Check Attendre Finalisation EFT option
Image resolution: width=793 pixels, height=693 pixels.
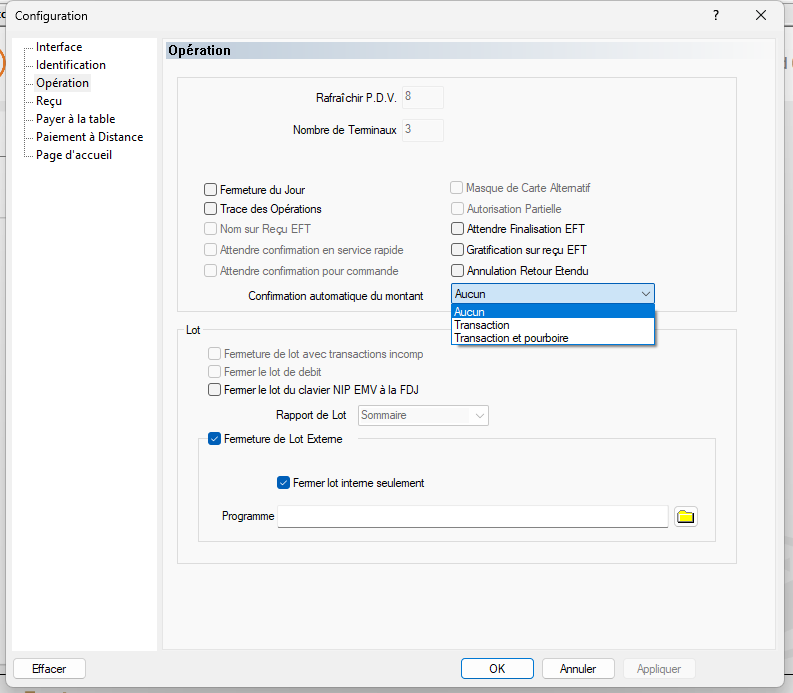458,229
